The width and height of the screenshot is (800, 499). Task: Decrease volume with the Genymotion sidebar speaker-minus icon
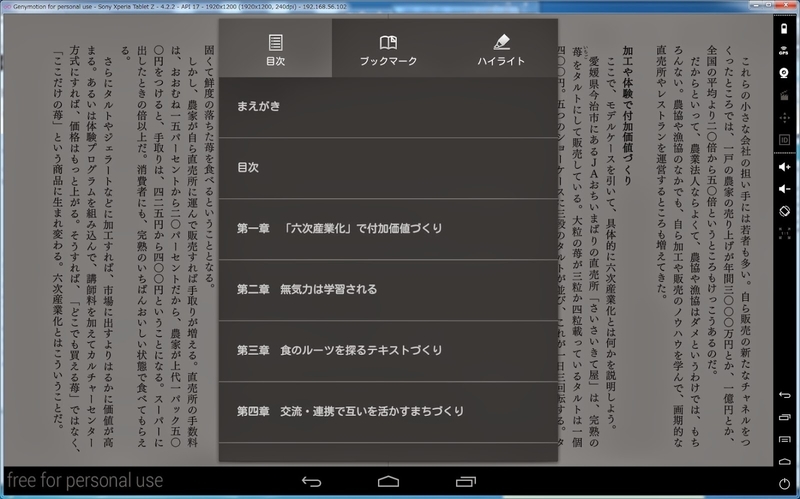[x=784, y=189]
